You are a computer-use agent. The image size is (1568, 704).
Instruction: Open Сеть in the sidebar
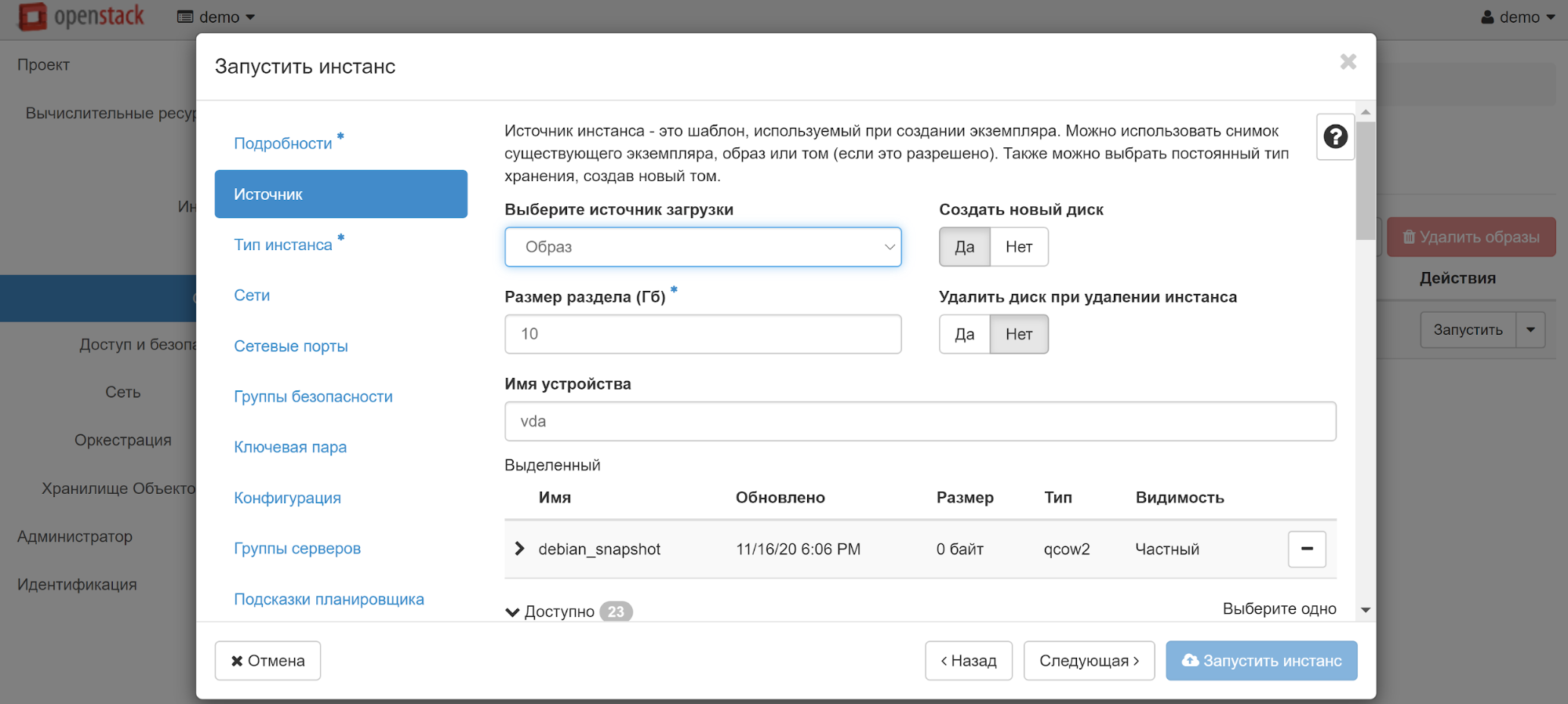pos(123,392)
